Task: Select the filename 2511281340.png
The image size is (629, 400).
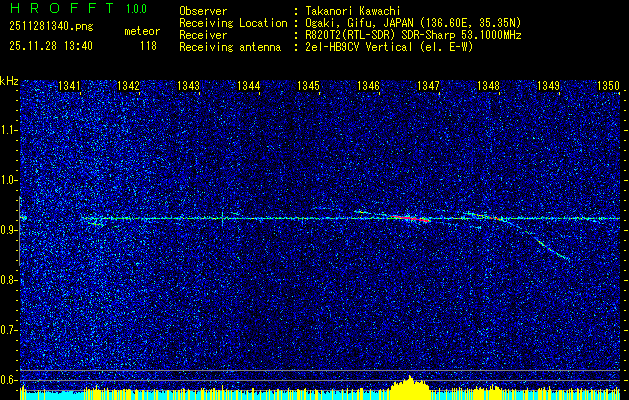Action: [51, 27]
